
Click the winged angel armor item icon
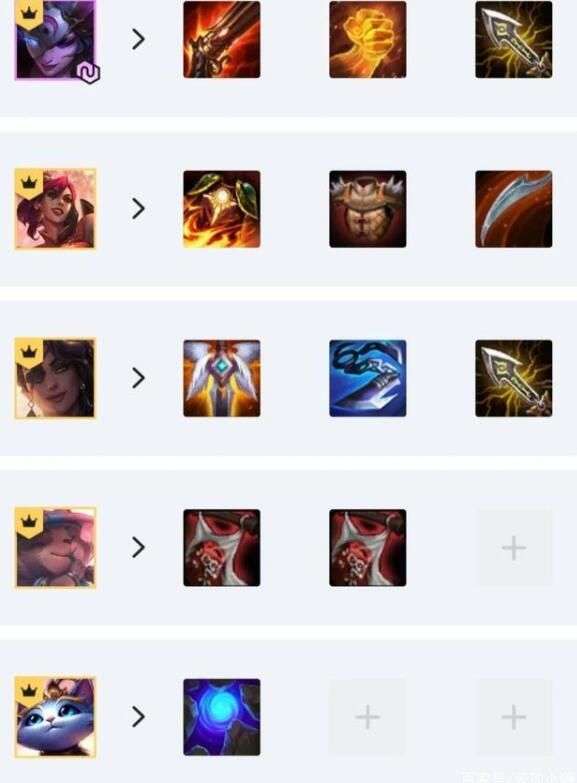222,378
